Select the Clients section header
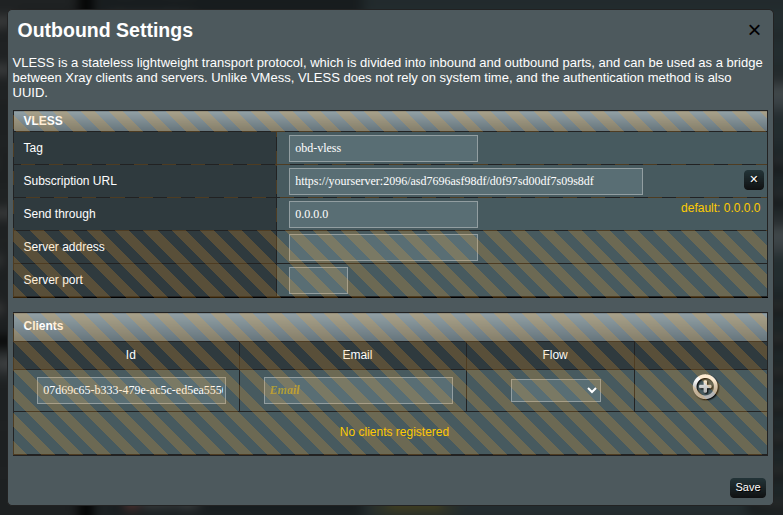This screenshot has width=783, height=515. coord(391,326)
